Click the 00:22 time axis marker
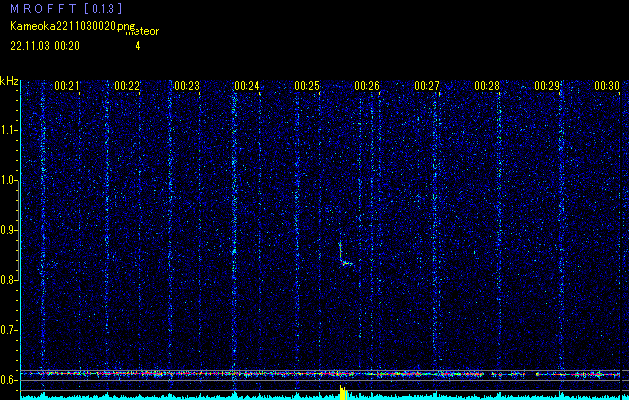 pos(127,85)
